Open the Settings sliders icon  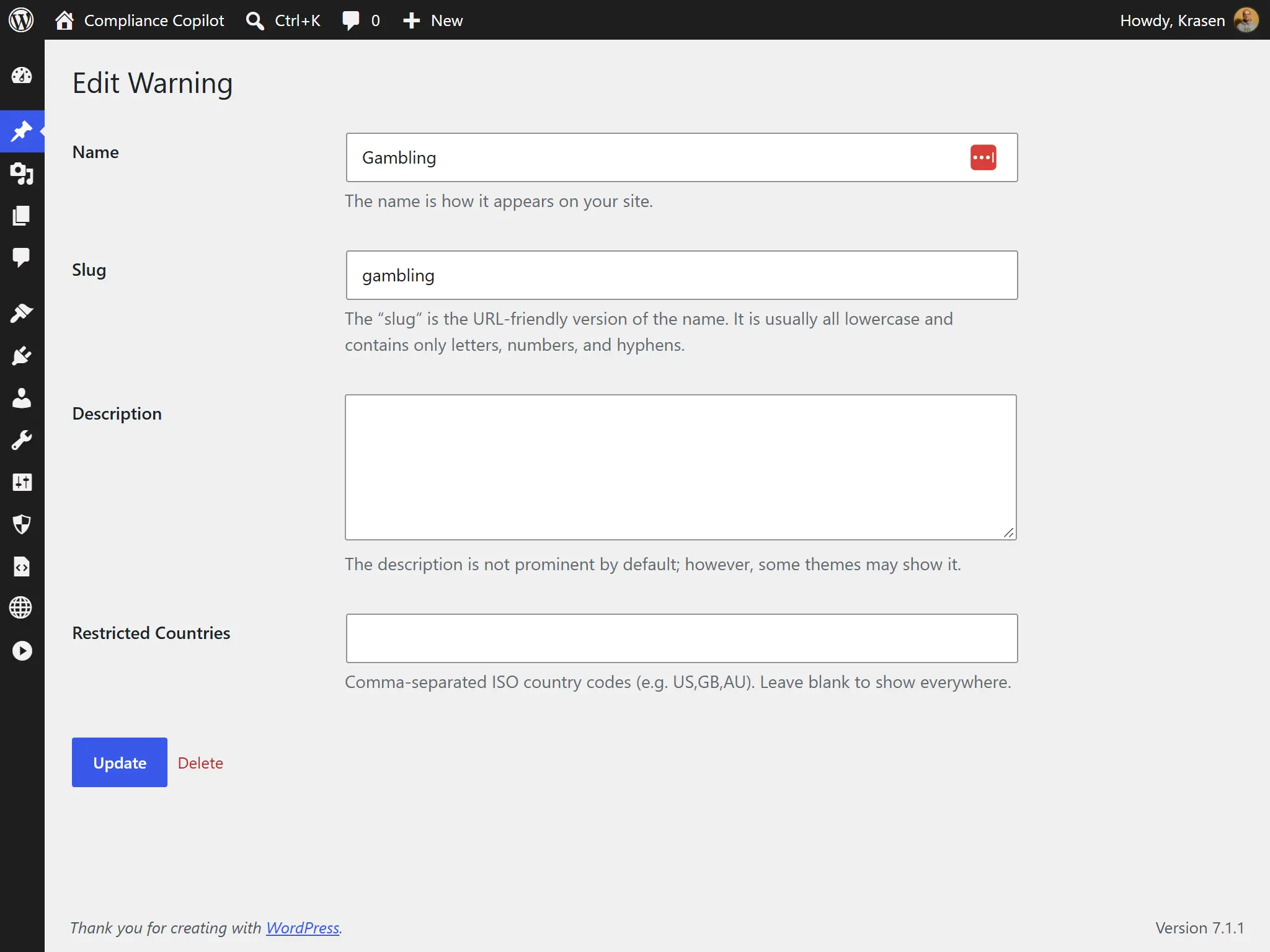click(22, 482)
